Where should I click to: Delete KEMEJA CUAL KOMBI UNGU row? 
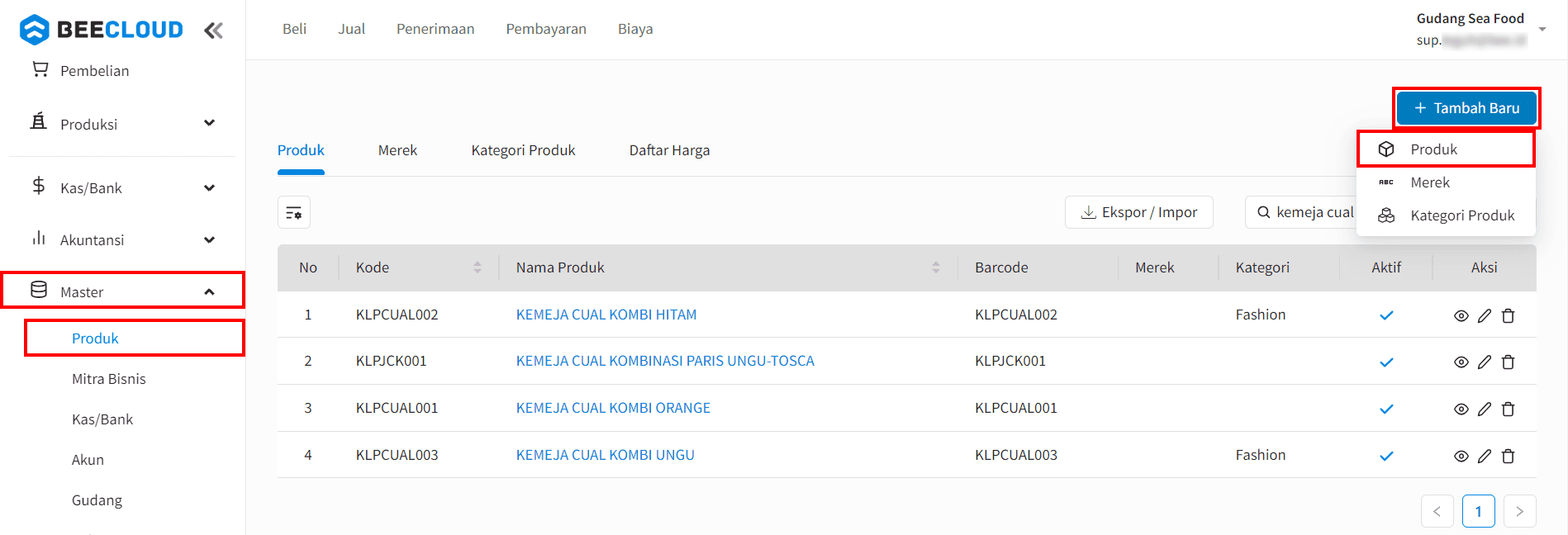coord(1508,456)
